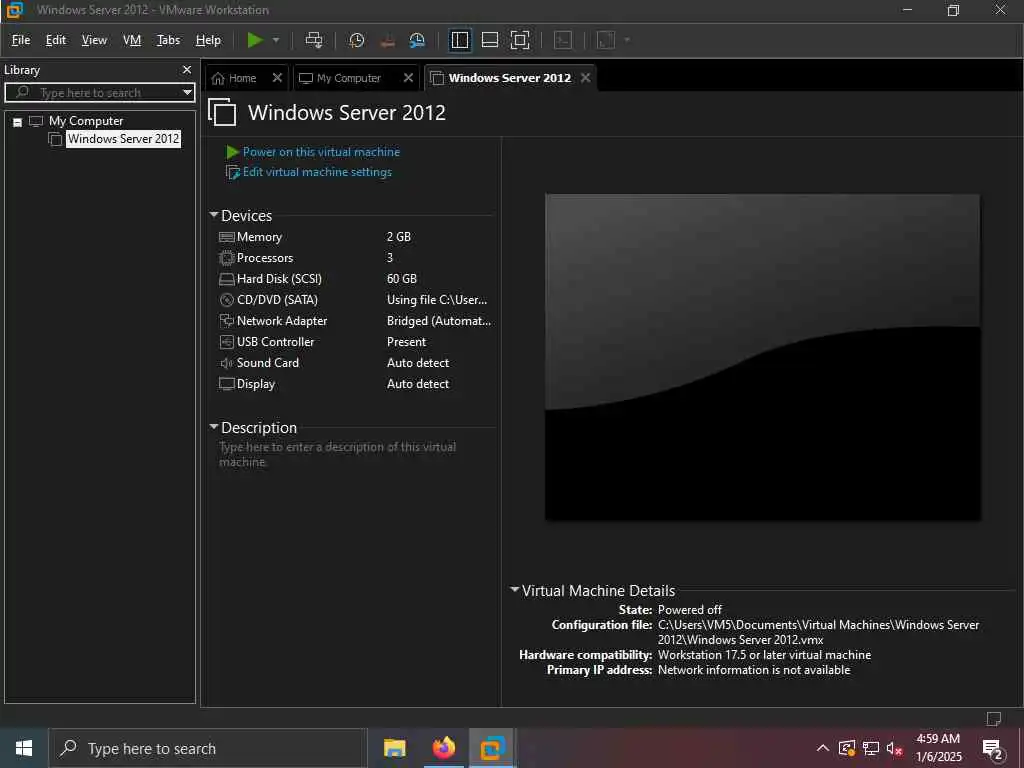Click the green Power On toolbar button

pos(255,40)
